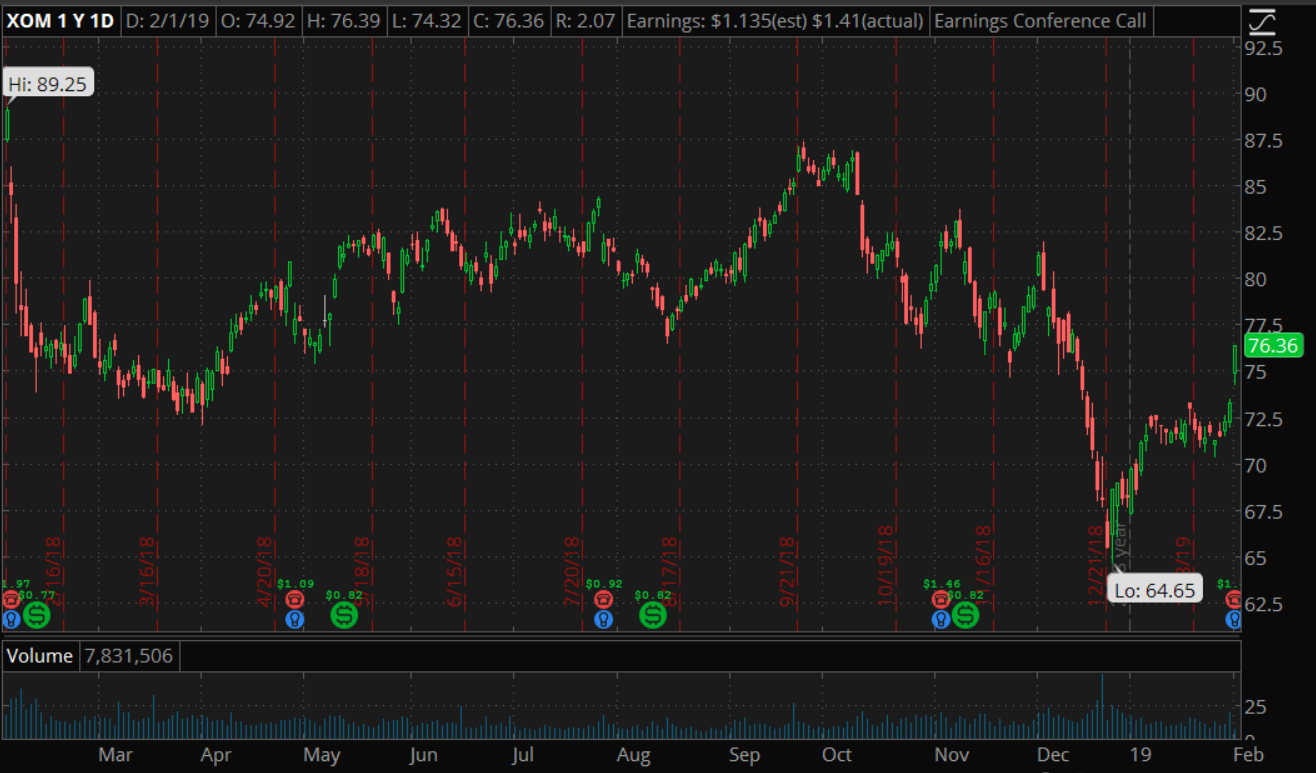Viewport: 1316px width, 773px height.
Task: Click the Dec label on time axis
Action: (1052, 755)
